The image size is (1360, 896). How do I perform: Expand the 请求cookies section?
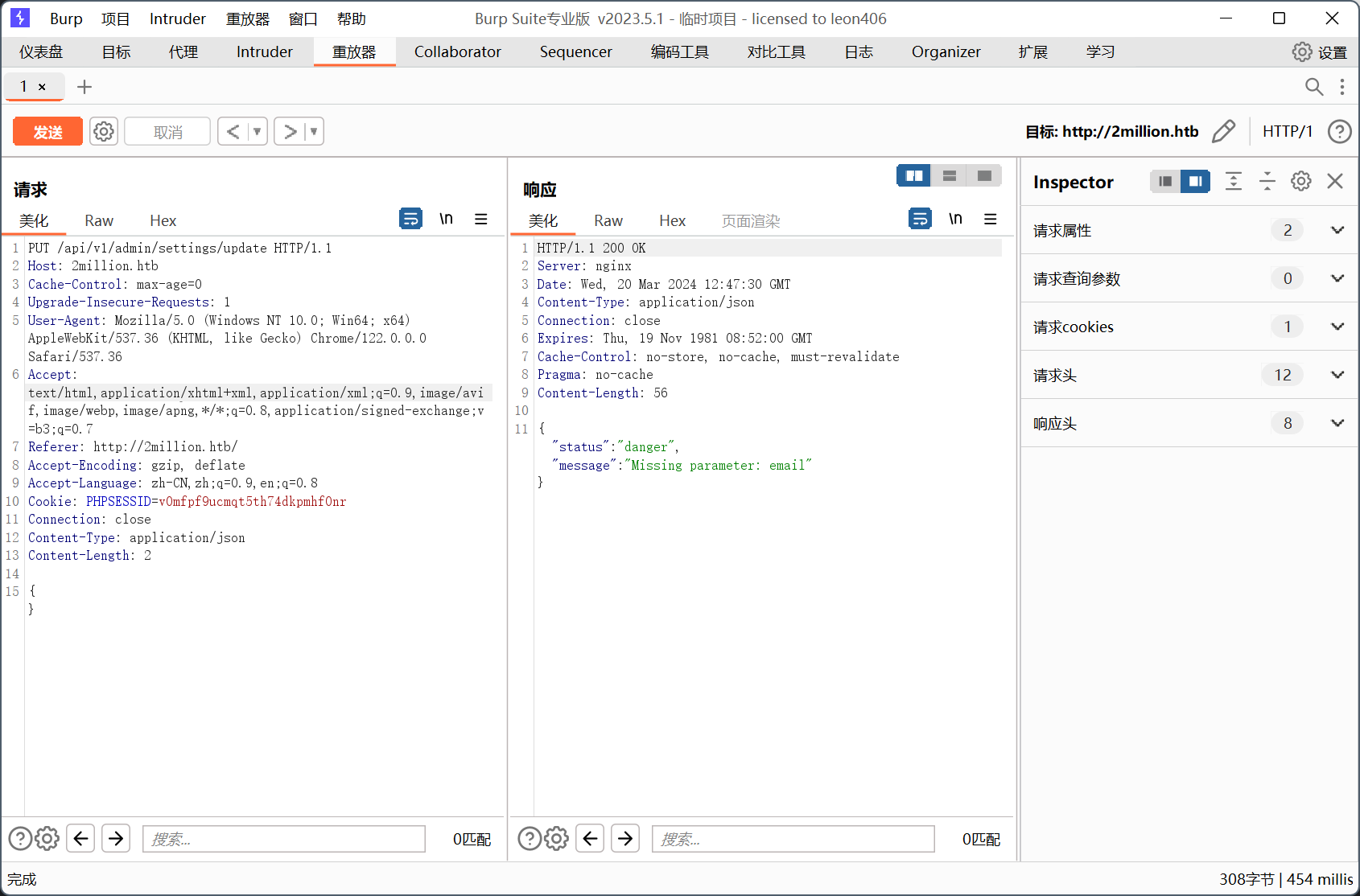(x=1337, y=327)
